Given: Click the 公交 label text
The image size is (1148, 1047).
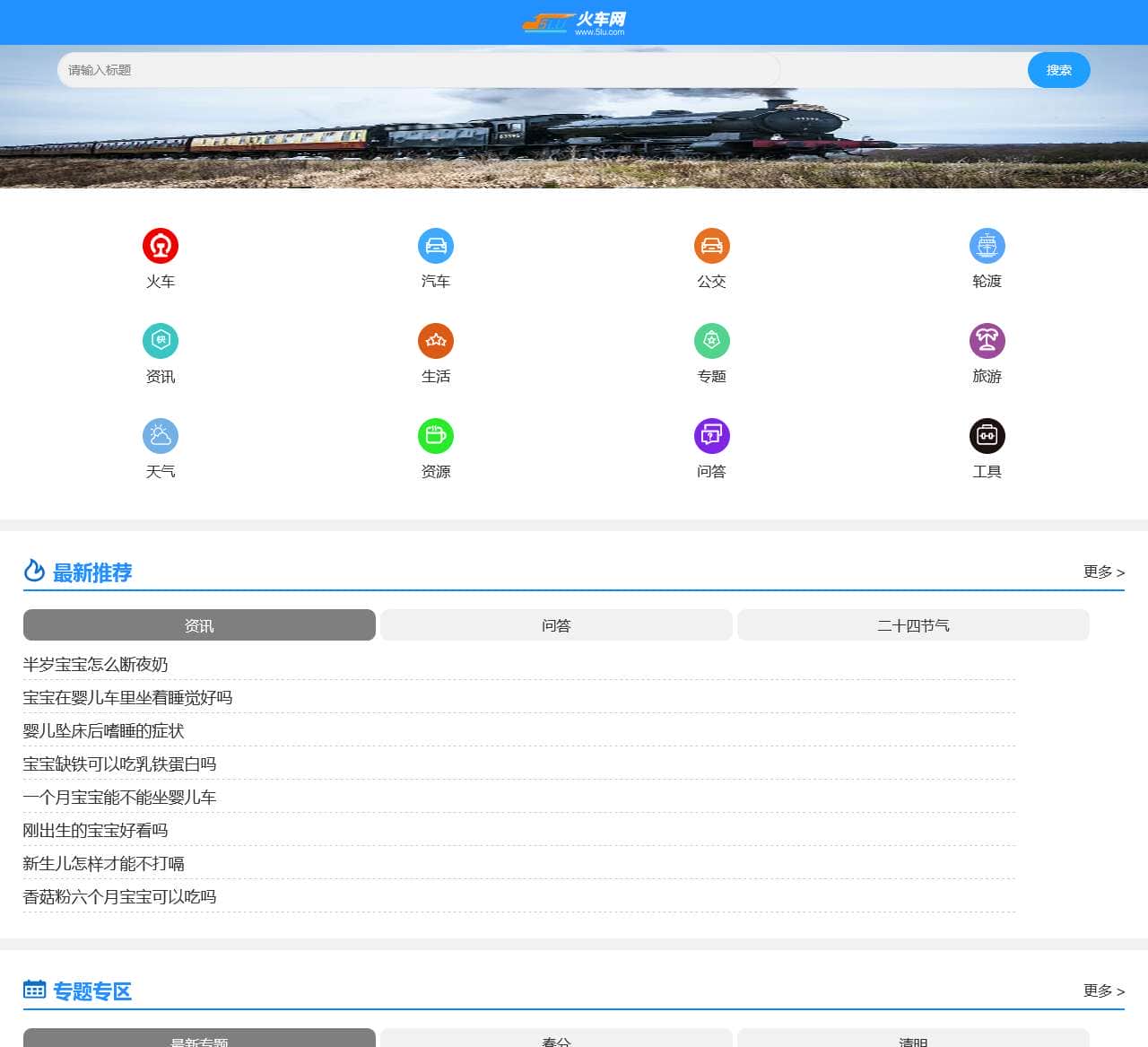Looking at the screenshot, I should click(x=712, y=282).
